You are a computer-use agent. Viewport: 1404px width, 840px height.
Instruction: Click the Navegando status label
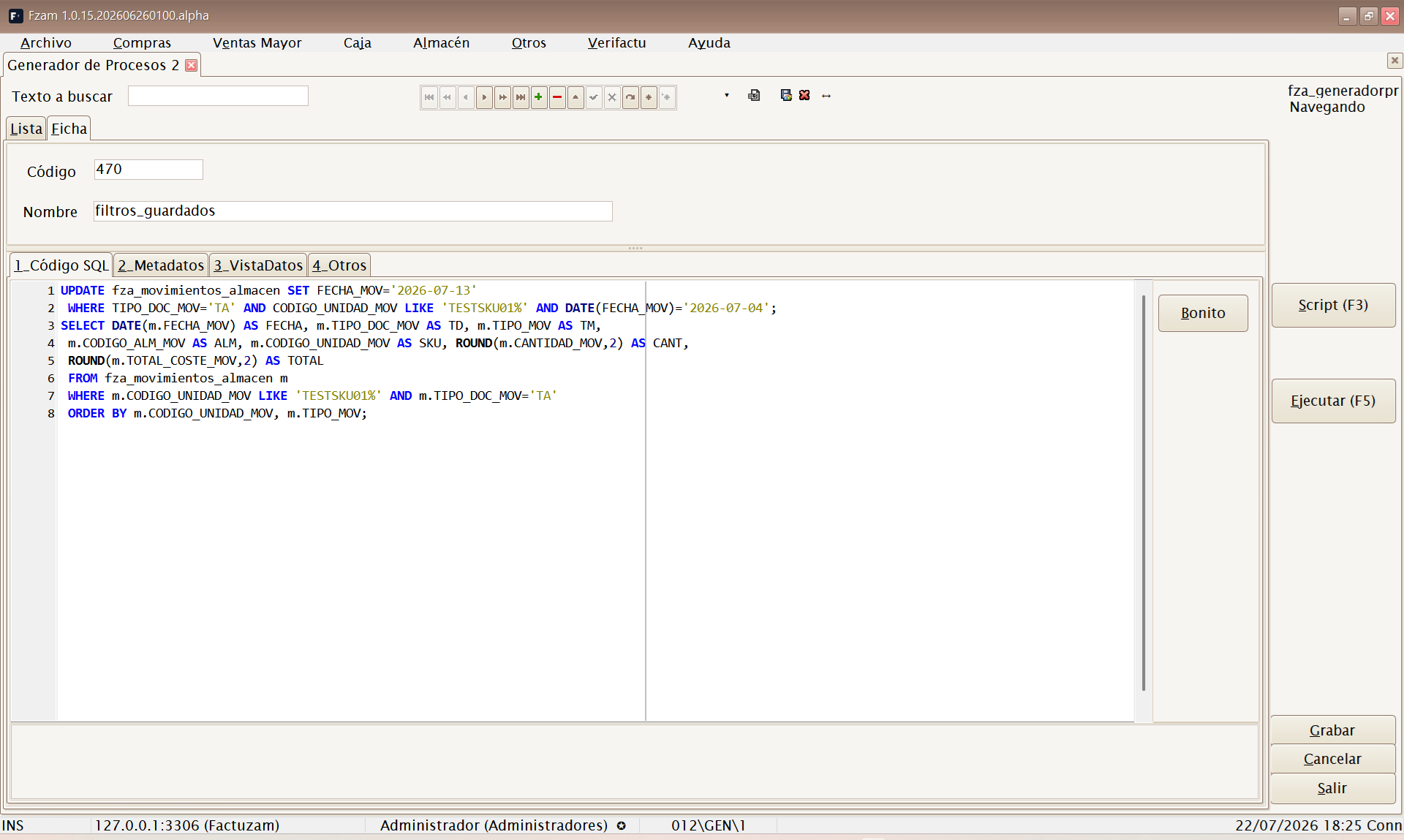[1327, 107]
